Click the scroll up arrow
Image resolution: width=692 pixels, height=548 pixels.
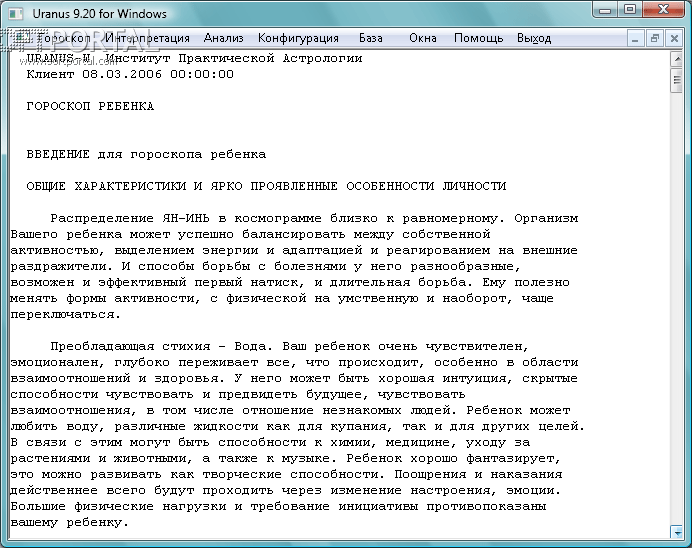tap(676, 59)
